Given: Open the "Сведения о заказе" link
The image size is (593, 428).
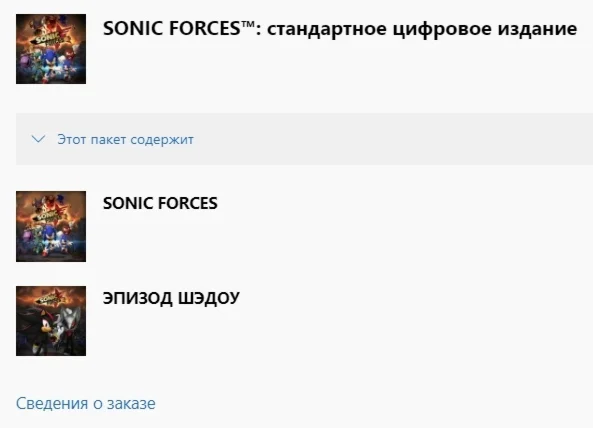Looking at the screenshot, I should pyautogui.click(x=85, y=403).
